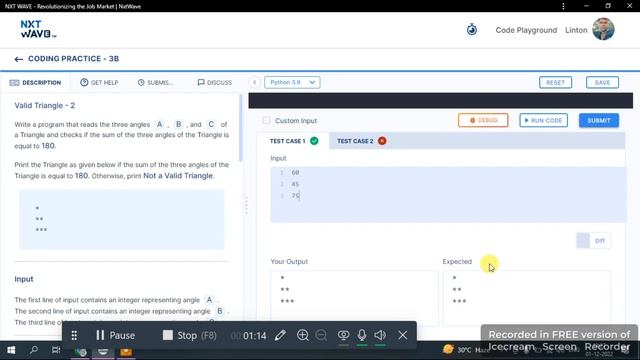Open Windows Task View
This screenshot has height=360, width=640.
point(56,350)
